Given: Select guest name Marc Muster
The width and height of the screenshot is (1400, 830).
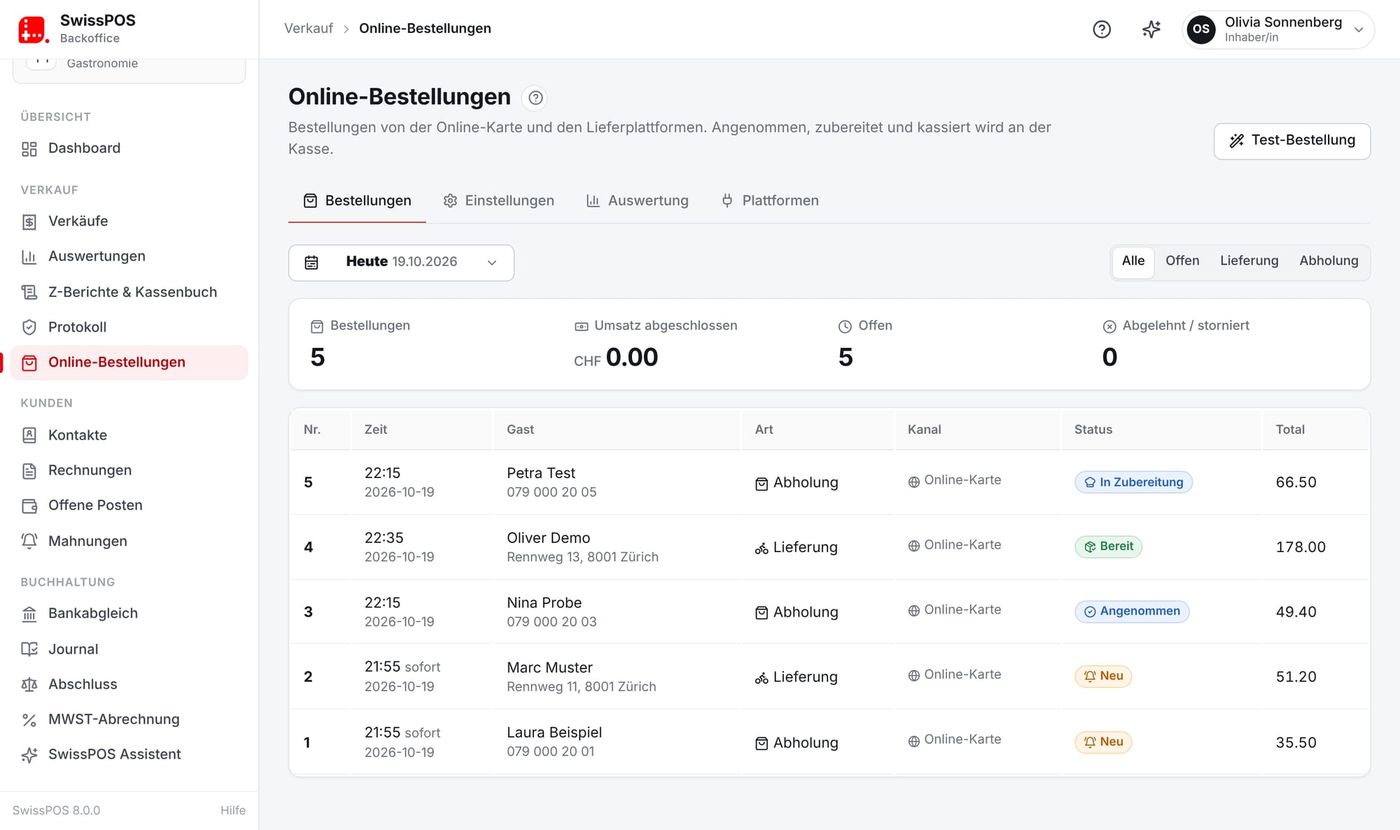Looking at the screenshot, I should click(550, 668).
